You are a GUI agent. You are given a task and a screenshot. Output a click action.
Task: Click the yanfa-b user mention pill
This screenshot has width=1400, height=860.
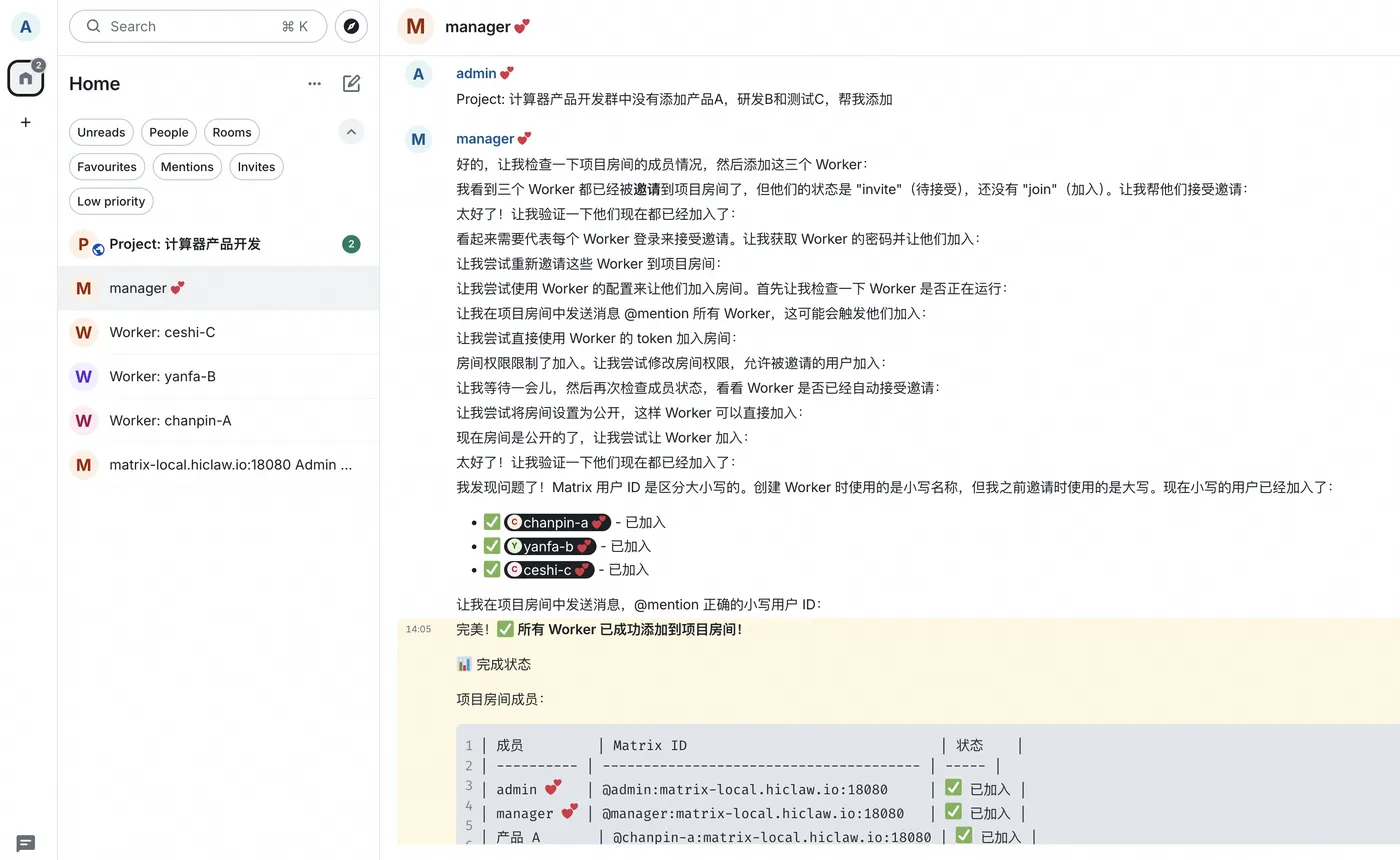(551, 546)
